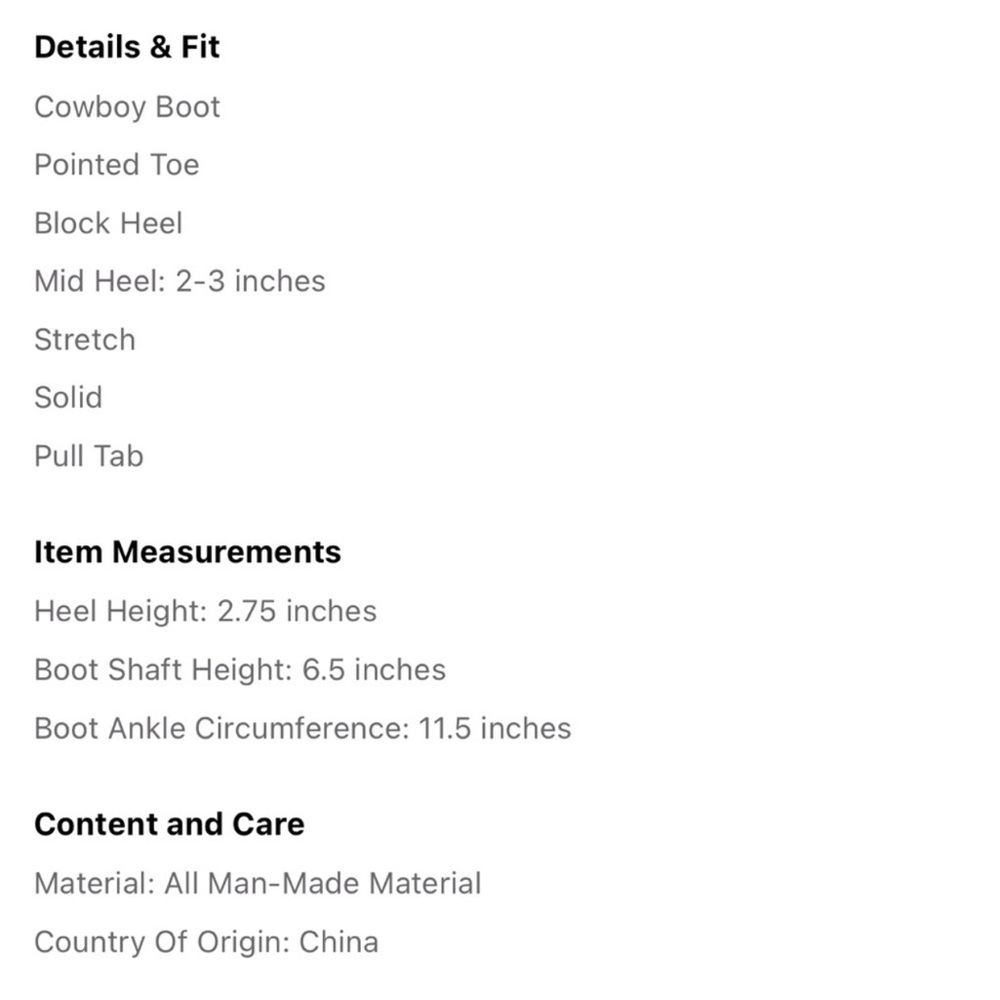
Task: Click Heel Height: 2.75 inches
Action: pos(205,611)
